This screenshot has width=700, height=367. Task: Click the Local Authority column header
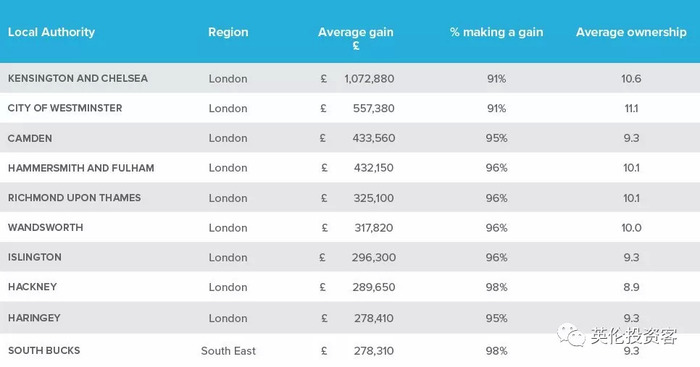[51, 32]
